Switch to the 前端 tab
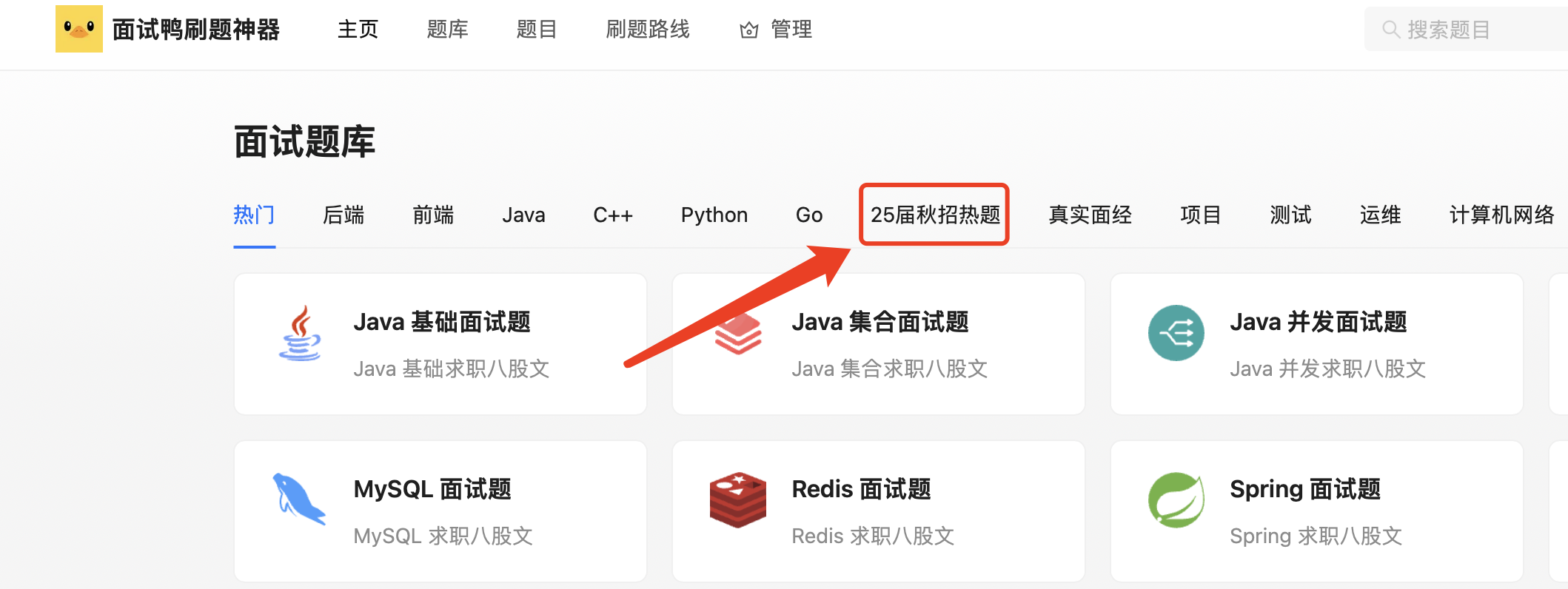 (x=434, y=215)
